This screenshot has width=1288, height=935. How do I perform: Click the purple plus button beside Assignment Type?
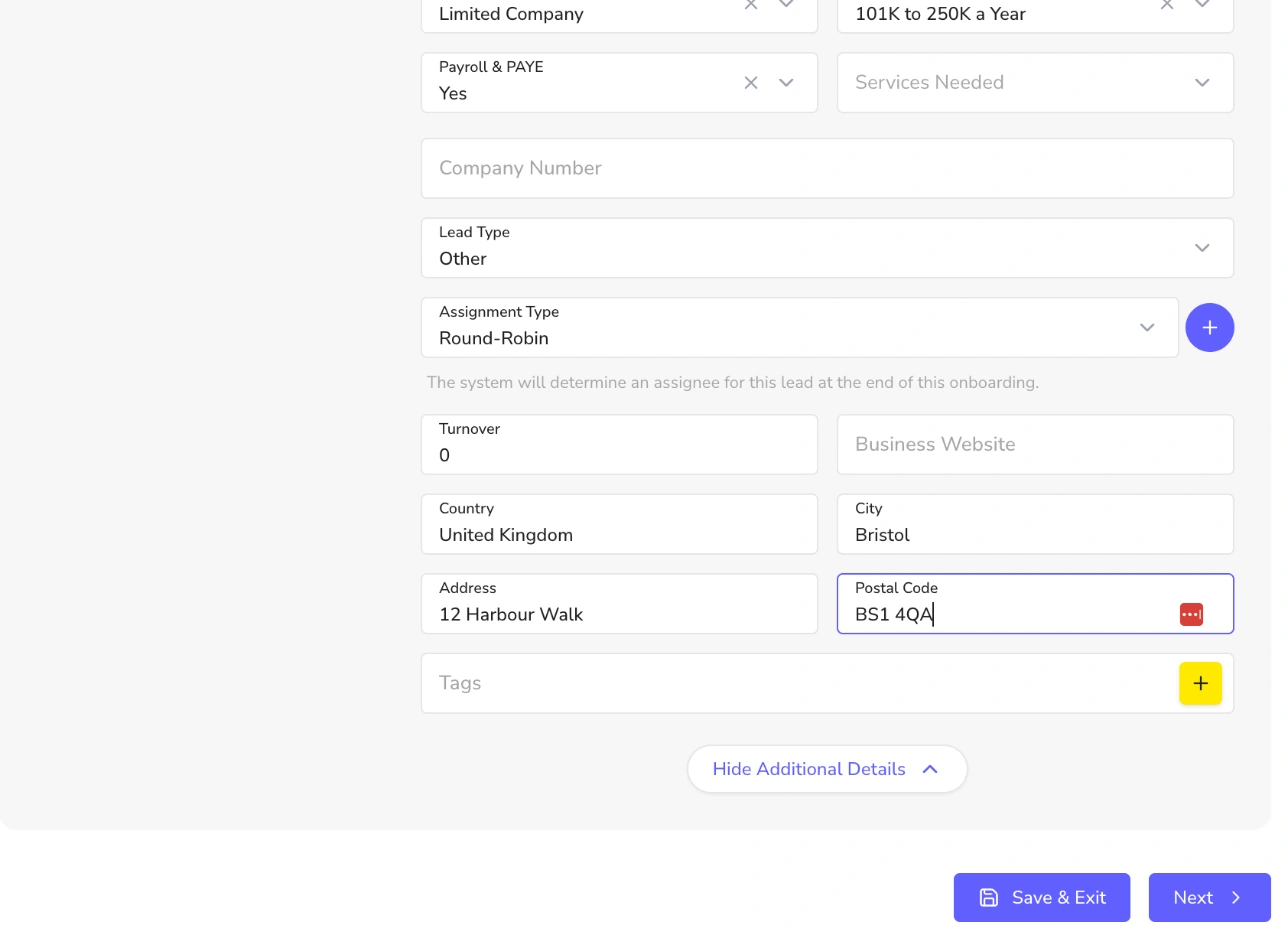[x=1210, y=328]
